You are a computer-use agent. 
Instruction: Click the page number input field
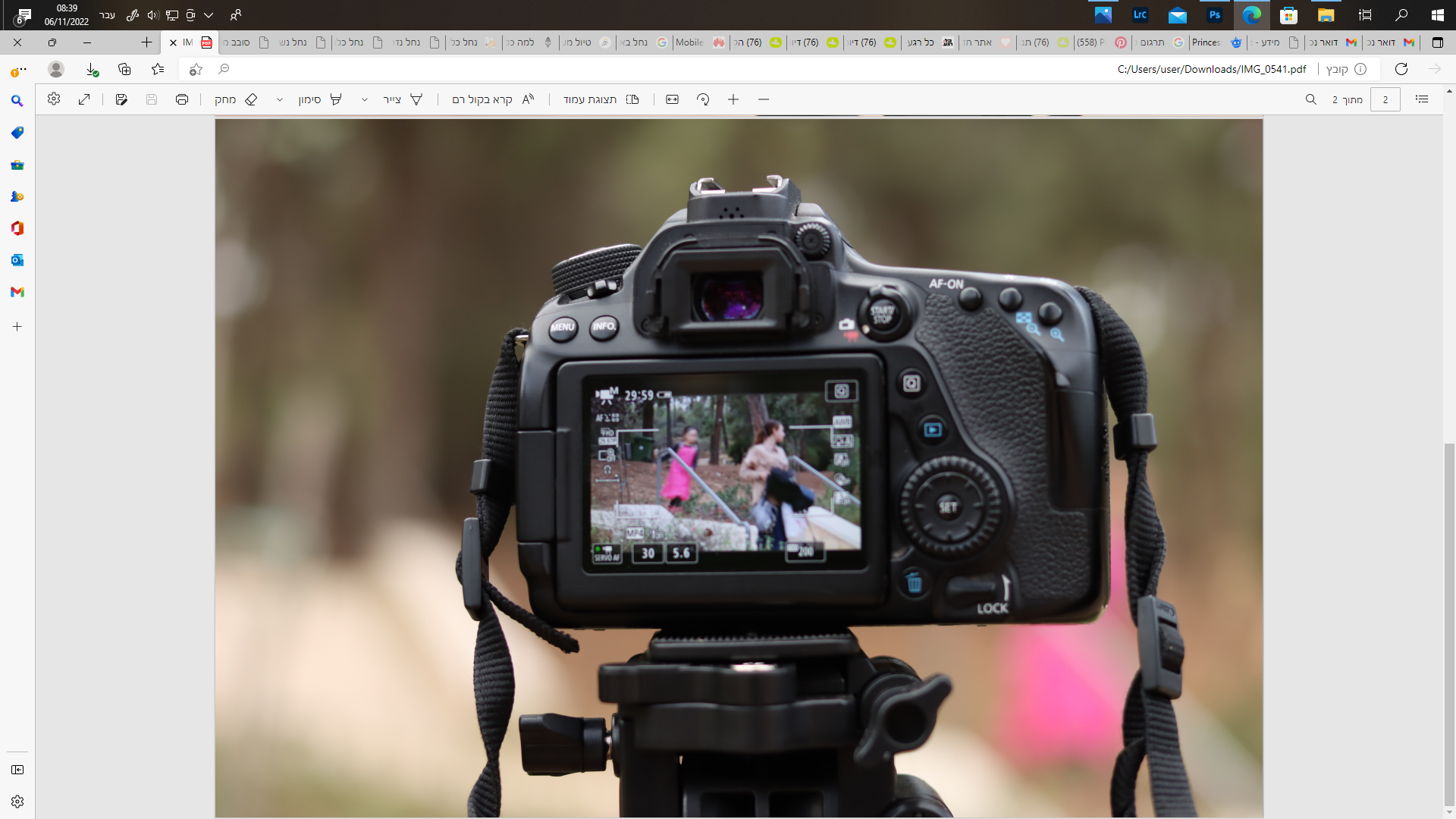point(1385,99)
